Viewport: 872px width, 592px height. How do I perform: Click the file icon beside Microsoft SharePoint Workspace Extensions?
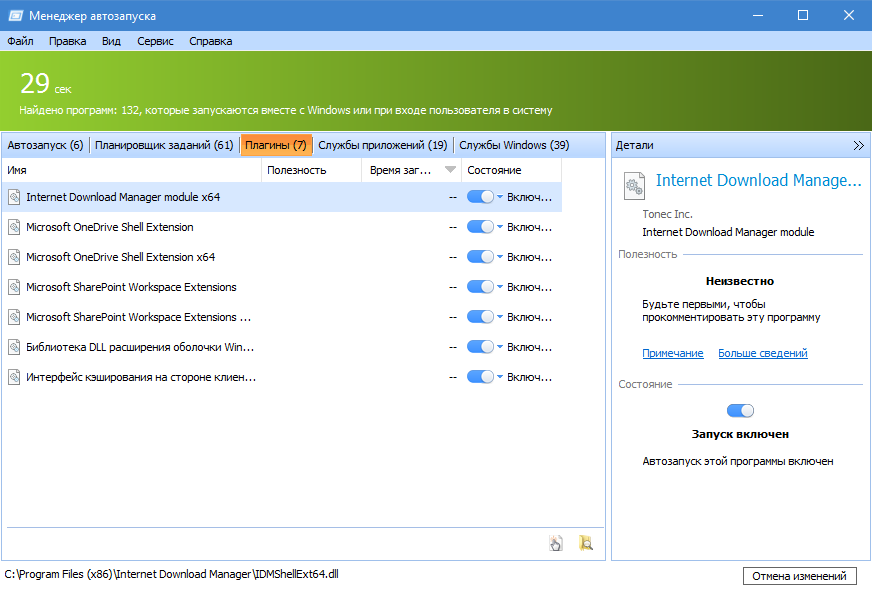pyautogui.click(x=14, y=287)
